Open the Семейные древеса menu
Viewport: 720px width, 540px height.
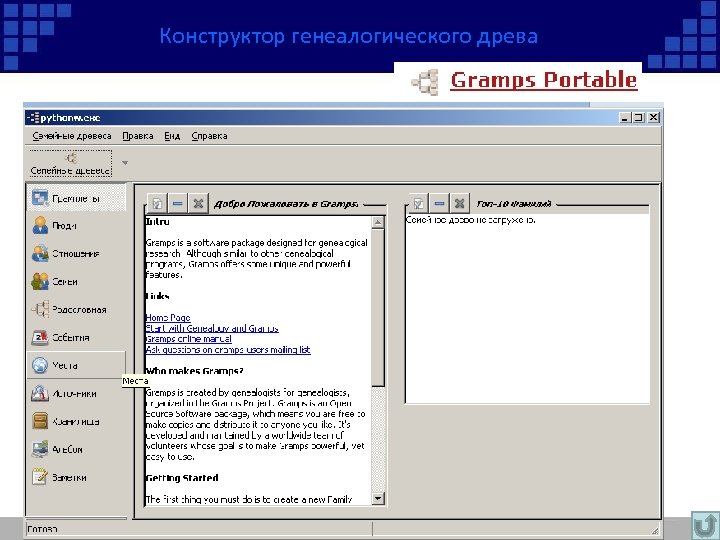point(72,136)
